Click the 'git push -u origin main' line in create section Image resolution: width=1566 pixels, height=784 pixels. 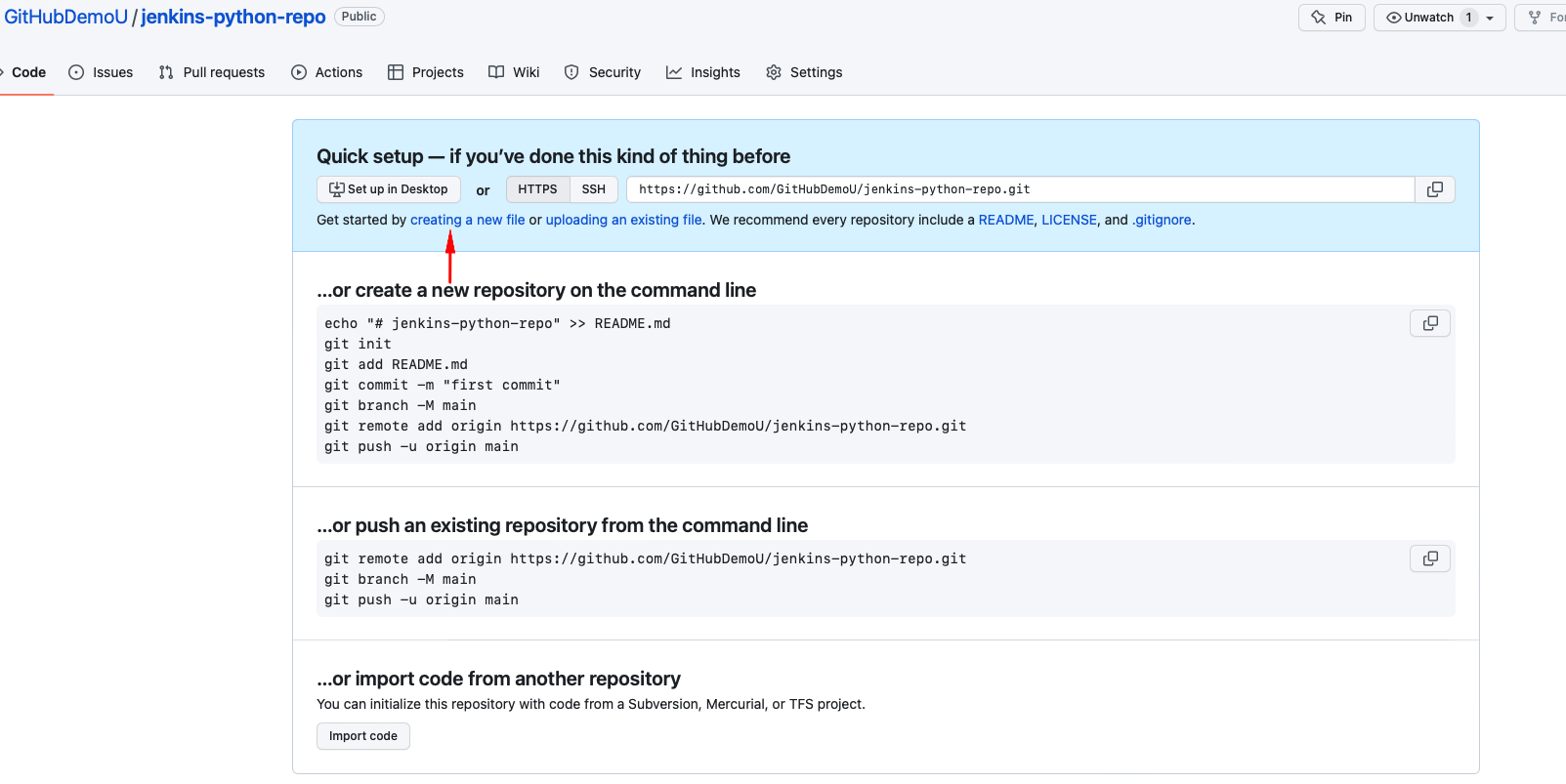[421, 446]
